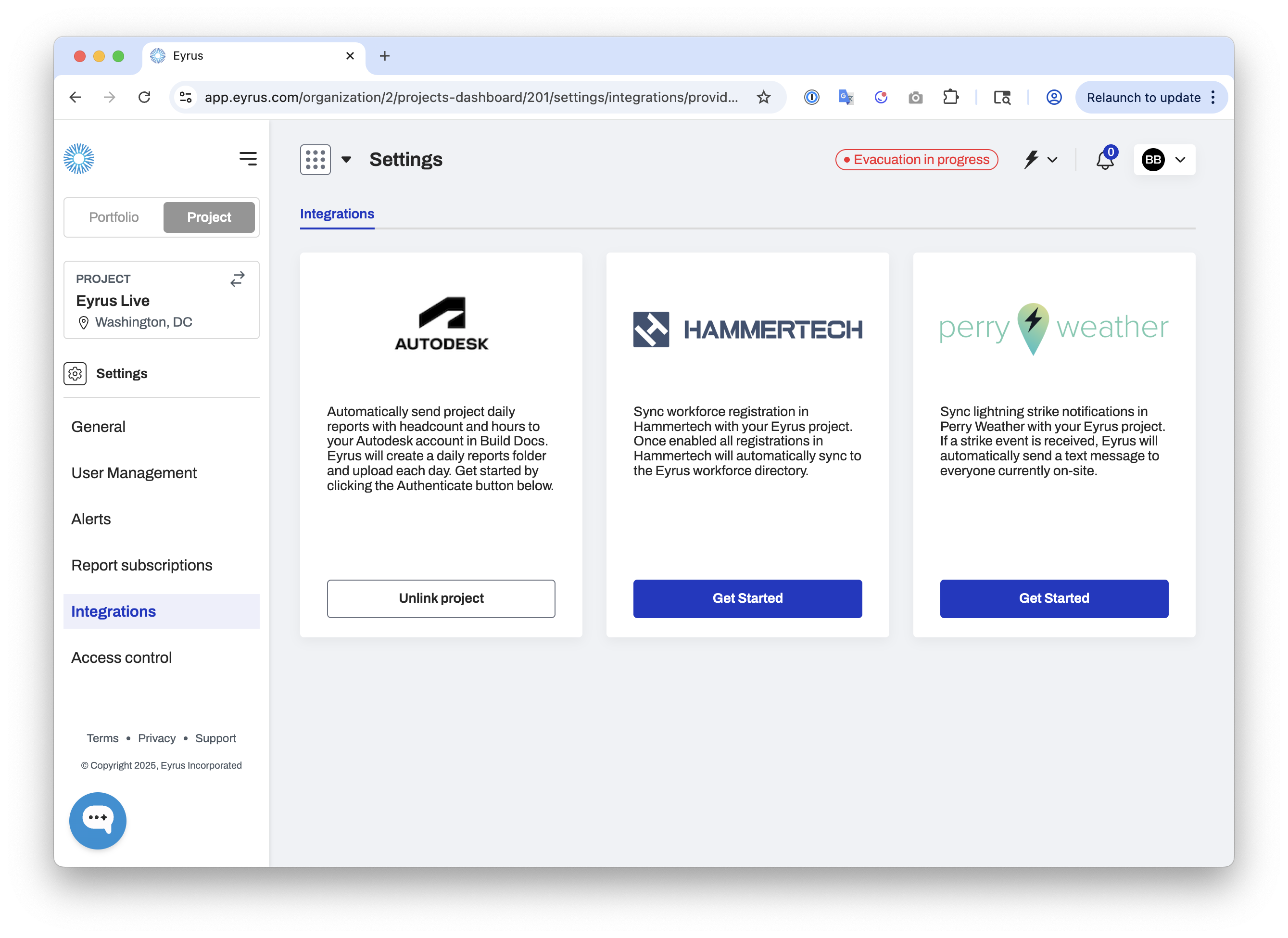Click Get Started on Perry Weather
This screenshot has height=938, width=1288.
point(1054,598)
